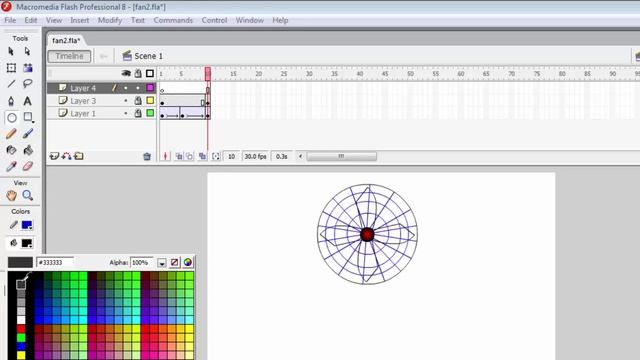Viewport: 640px width, 360px height.
Task: Click the Scene 1 clapper icon
Action: [x=127, y=56]
